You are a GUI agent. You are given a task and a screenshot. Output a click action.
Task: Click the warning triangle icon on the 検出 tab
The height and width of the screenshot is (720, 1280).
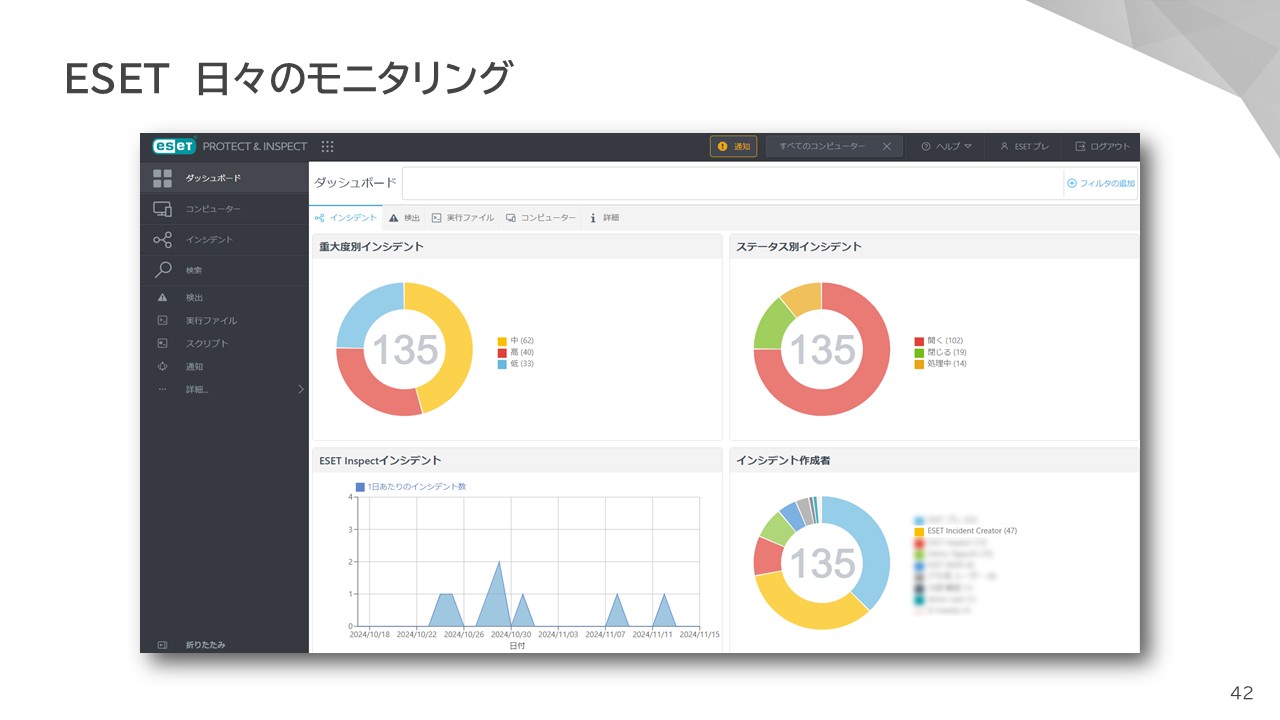394,218
